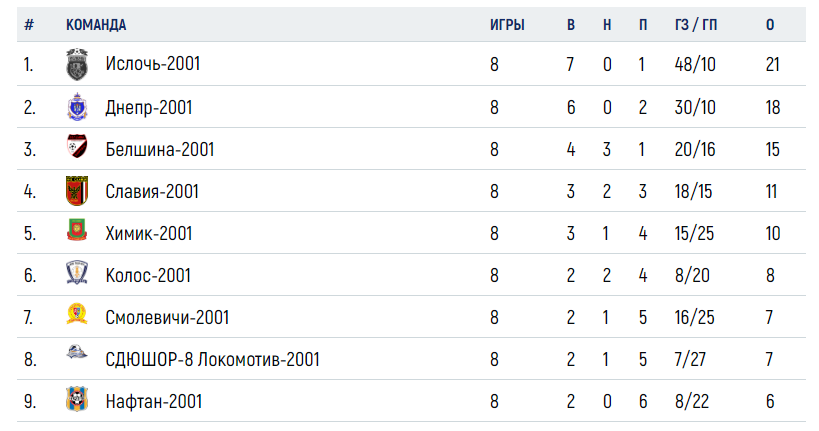Click the ГЗ / ГП column header

pyautogui.click(x=696, y=25)
